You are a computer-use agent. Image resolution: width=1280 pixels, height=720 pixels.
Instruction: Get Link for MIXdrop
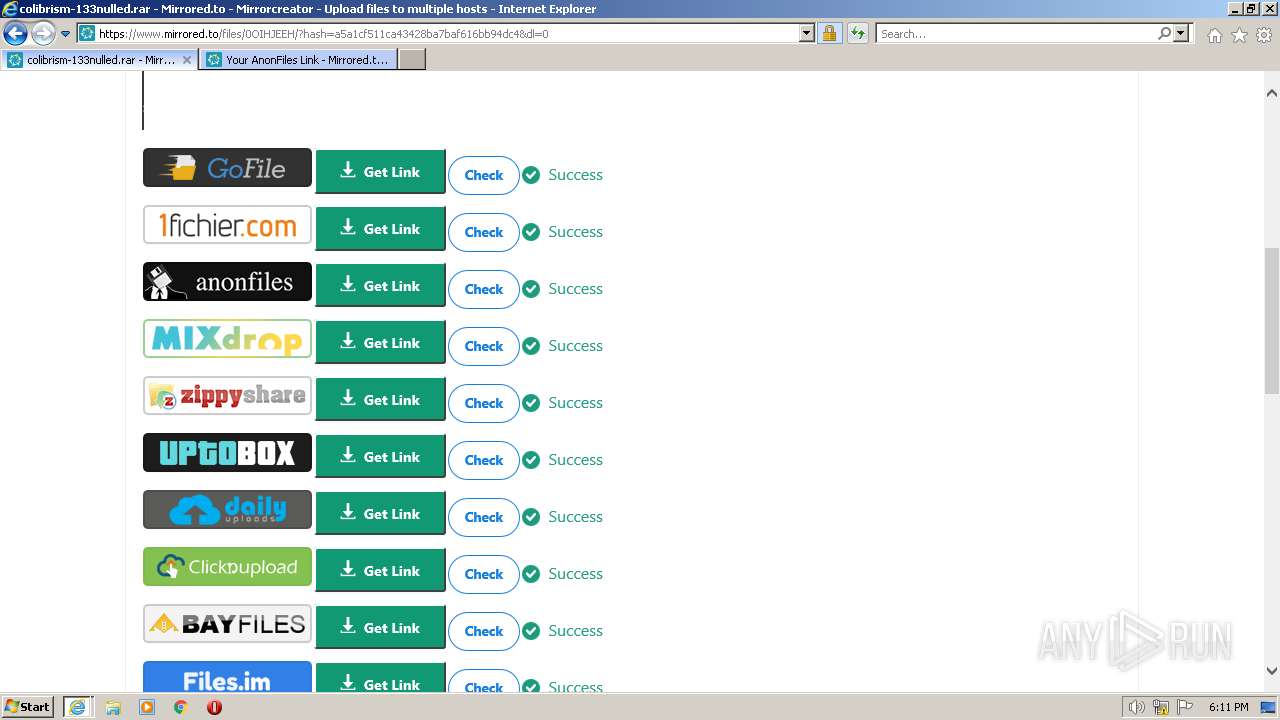380,343
